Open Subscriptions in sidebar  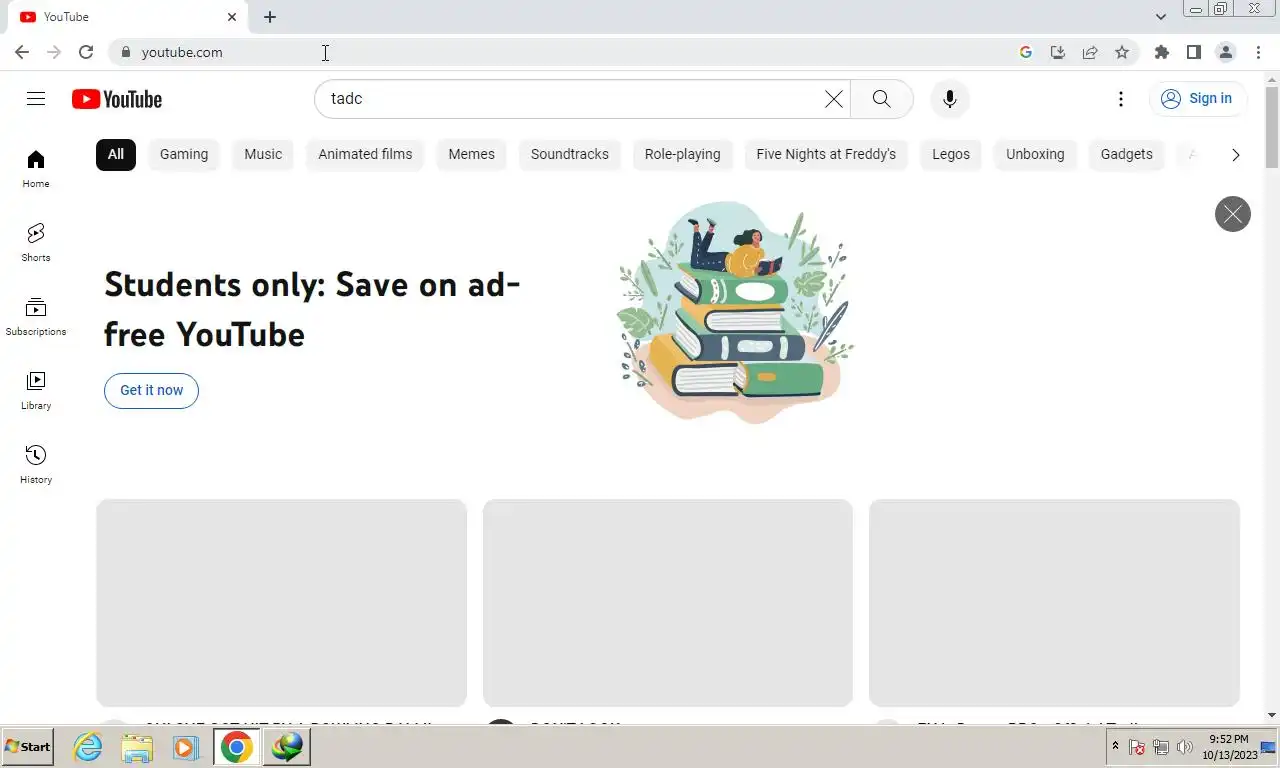click(x=36, y=317)
